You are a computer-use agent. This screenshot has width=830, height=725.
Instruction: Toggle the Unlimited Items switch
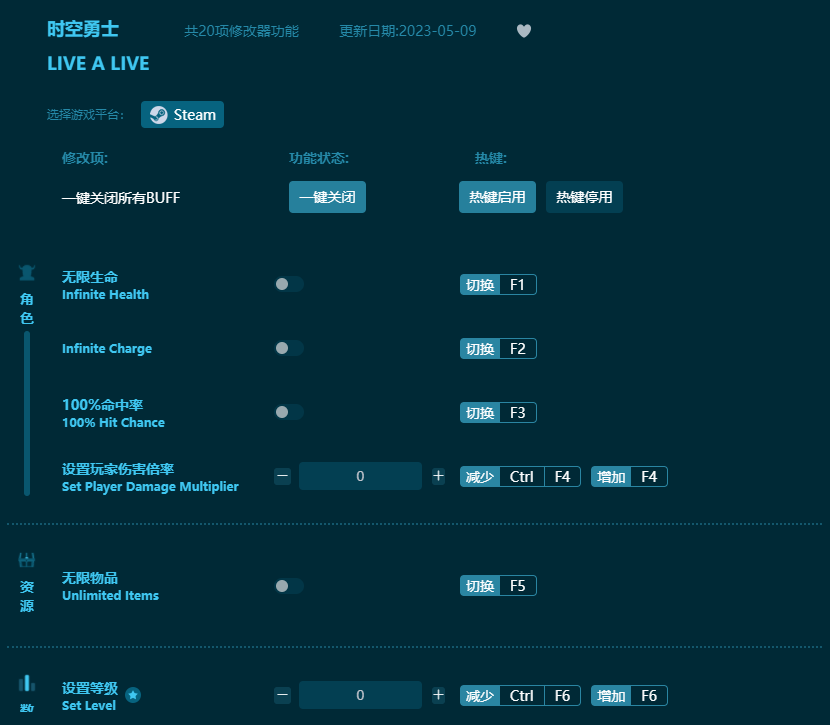coord(289,585)
